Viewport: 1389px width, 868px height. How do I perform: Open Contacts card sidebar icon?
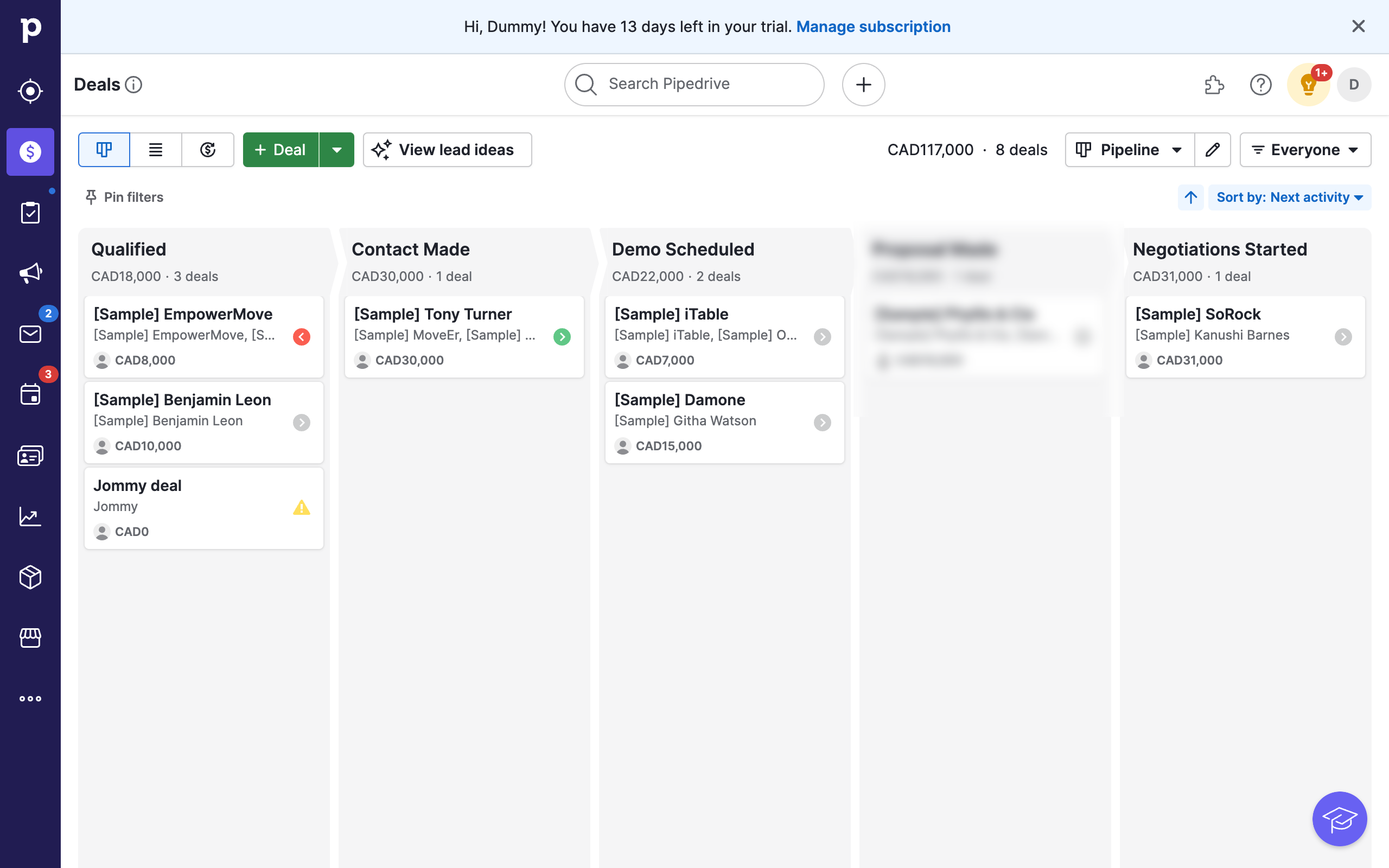pyautogui.click(x=30, y=455)
